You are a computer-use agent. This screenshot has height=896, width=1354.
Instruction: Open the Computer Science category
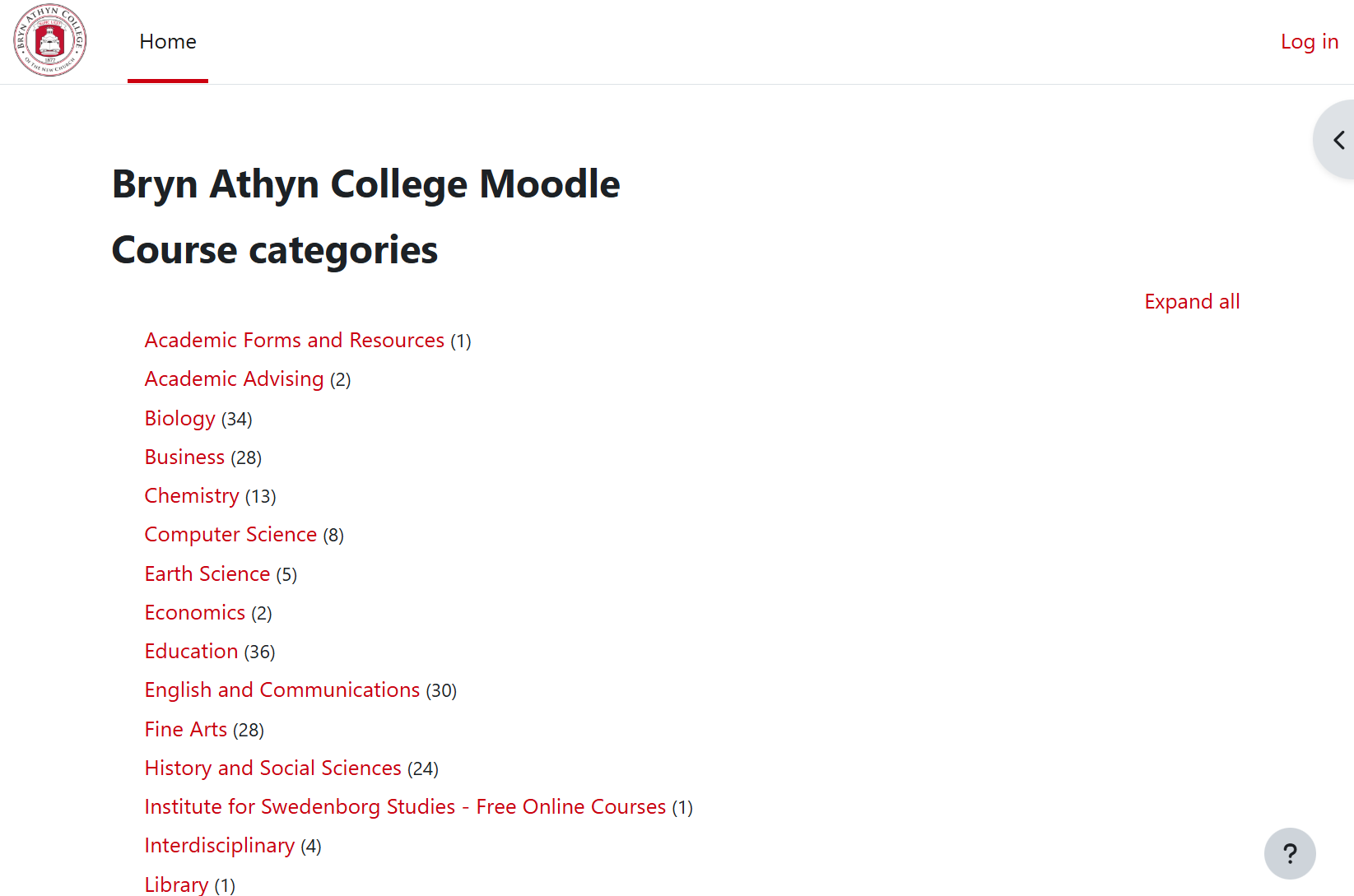coord(230,534)
